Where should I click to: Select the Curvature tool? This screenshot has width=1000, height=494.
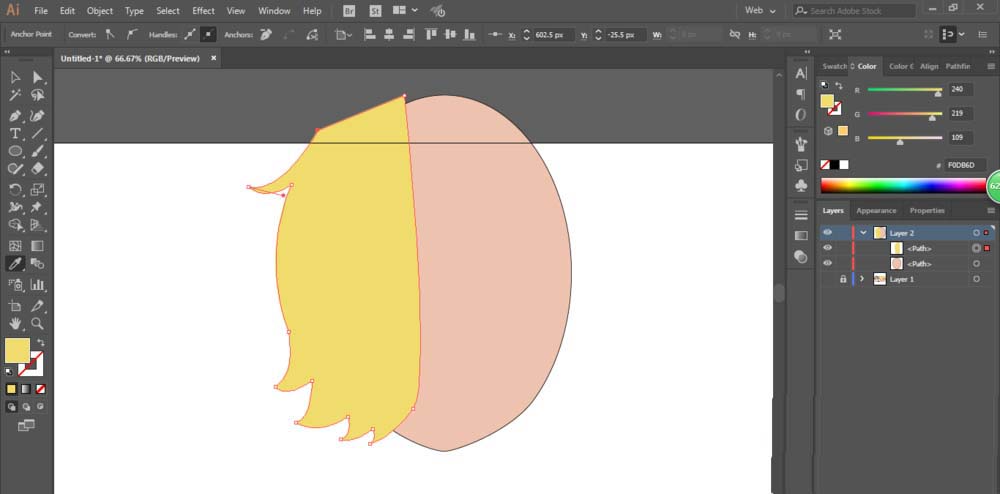click(x=38, y=116)
